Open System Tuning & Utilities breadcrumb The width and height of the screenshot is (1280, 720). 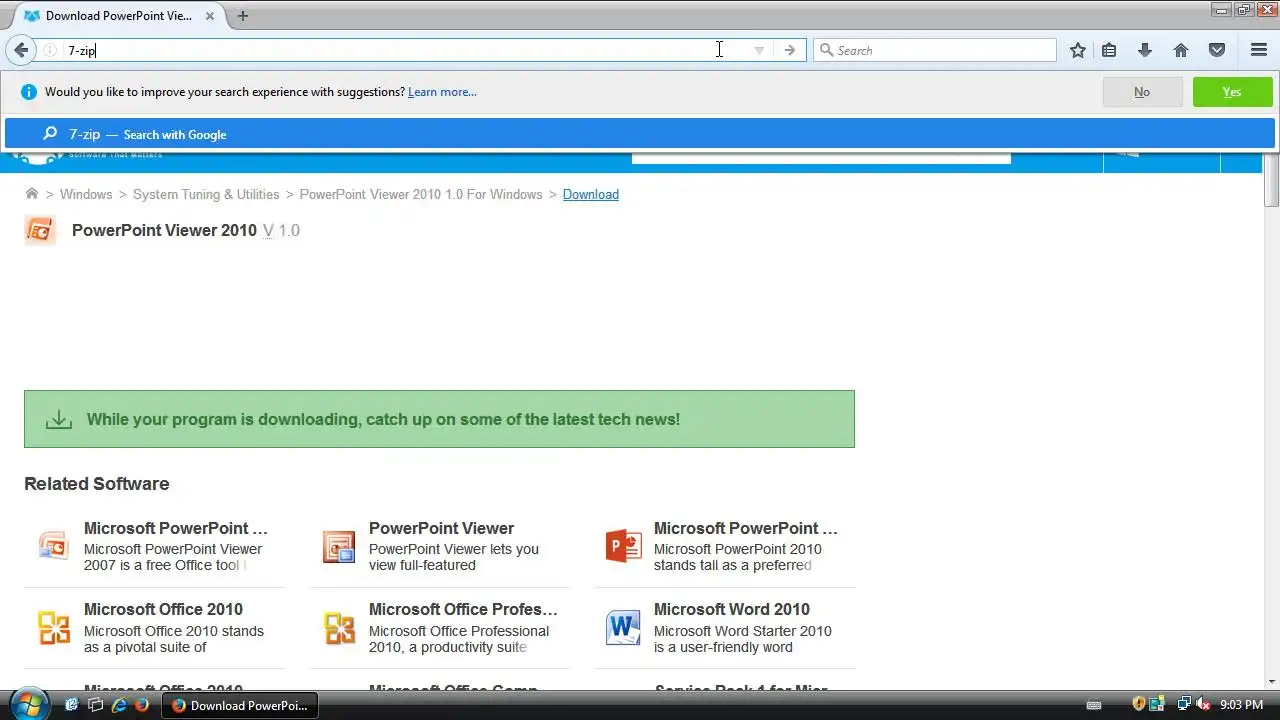[x=206, y=194]
